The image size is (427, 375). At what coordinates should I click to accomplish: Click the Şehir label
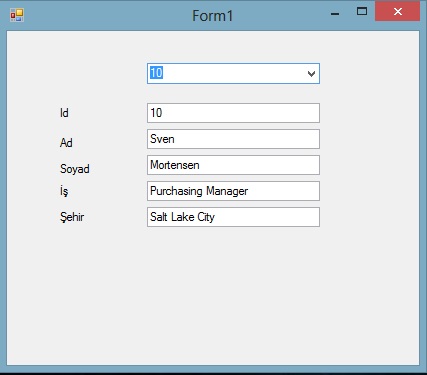click(x=72, y=217)
